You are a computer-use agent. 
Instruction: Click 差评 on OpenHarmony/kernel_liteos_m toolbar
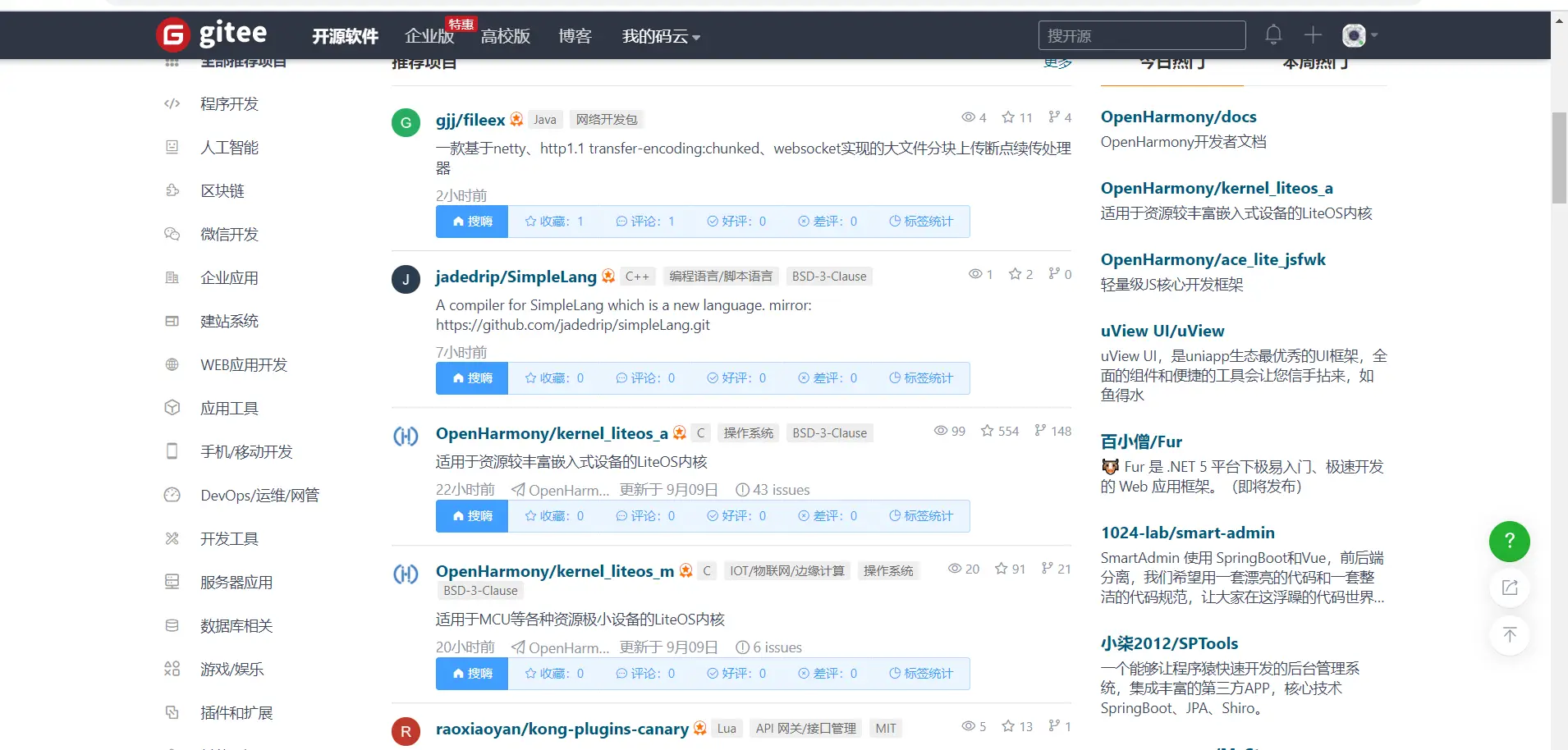click(x=828, y=674)
